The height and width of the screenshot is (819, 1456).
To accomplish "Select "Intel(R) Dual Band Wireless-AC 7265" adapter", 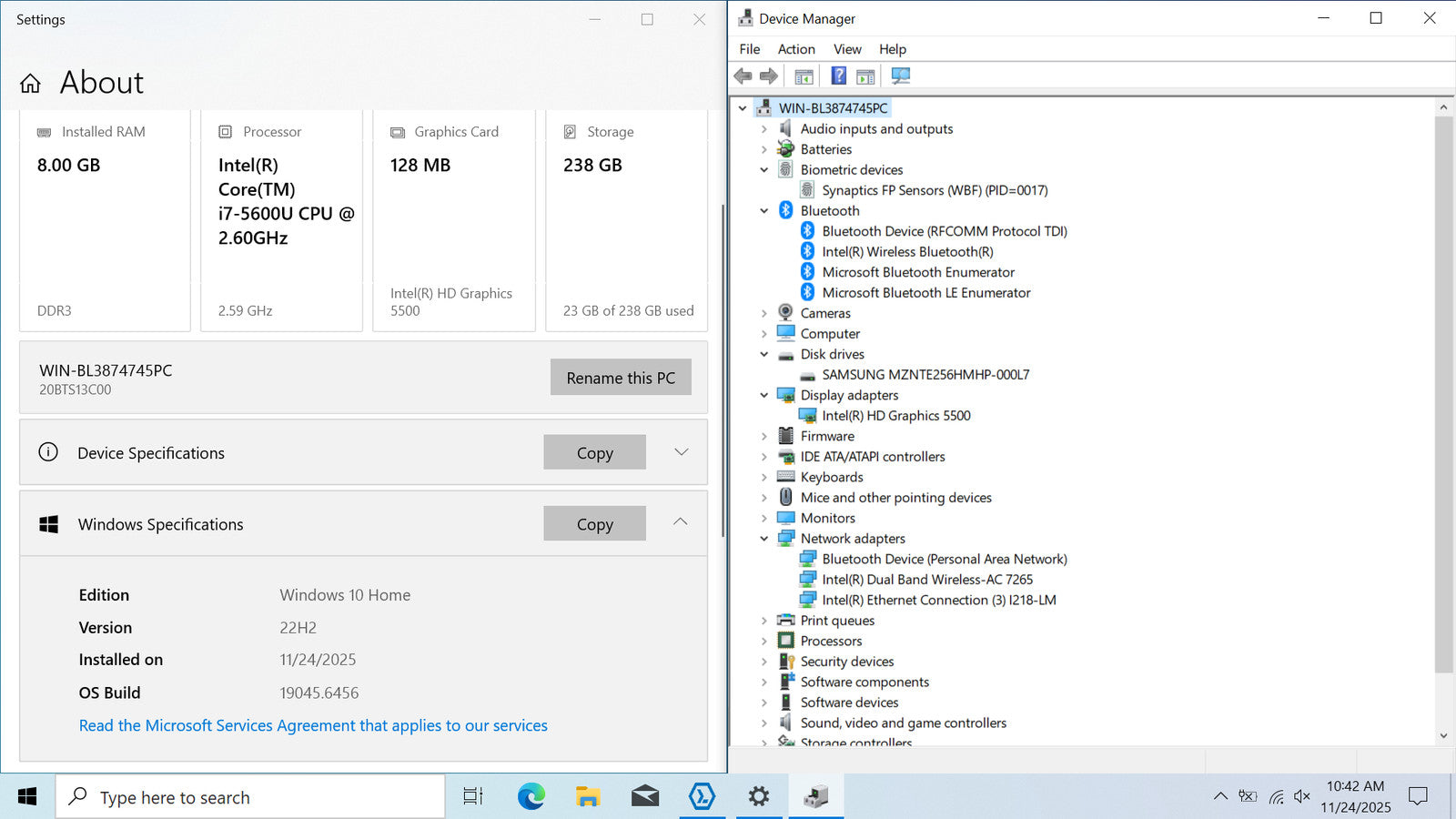I will (927, 580).
